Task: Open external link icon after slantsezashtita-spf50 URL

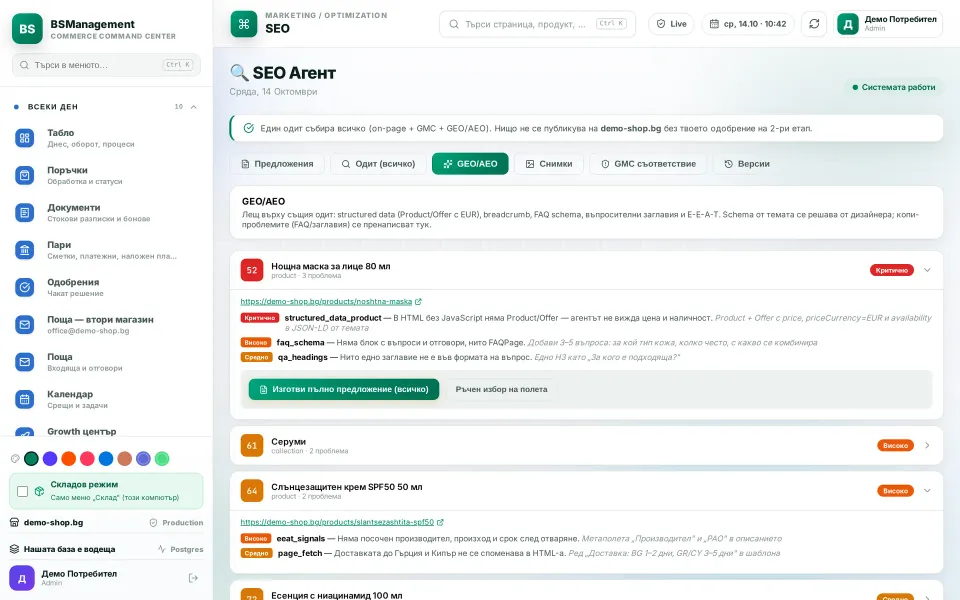Action: click(440, 522)
